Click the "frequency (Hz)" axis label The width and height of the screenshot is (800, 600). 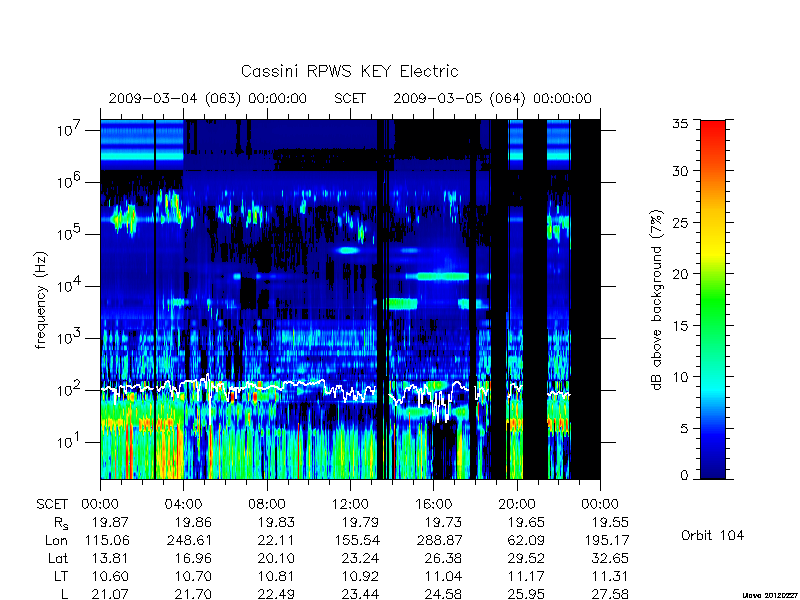[x=41, y=300]
